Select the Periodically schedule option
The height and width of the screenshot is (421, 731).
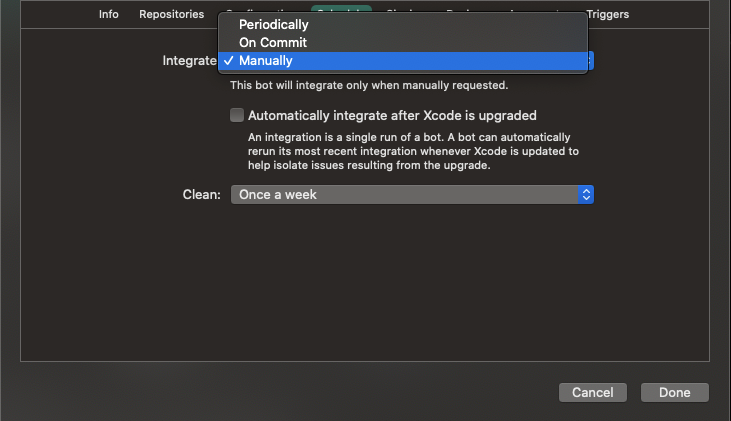403,25
